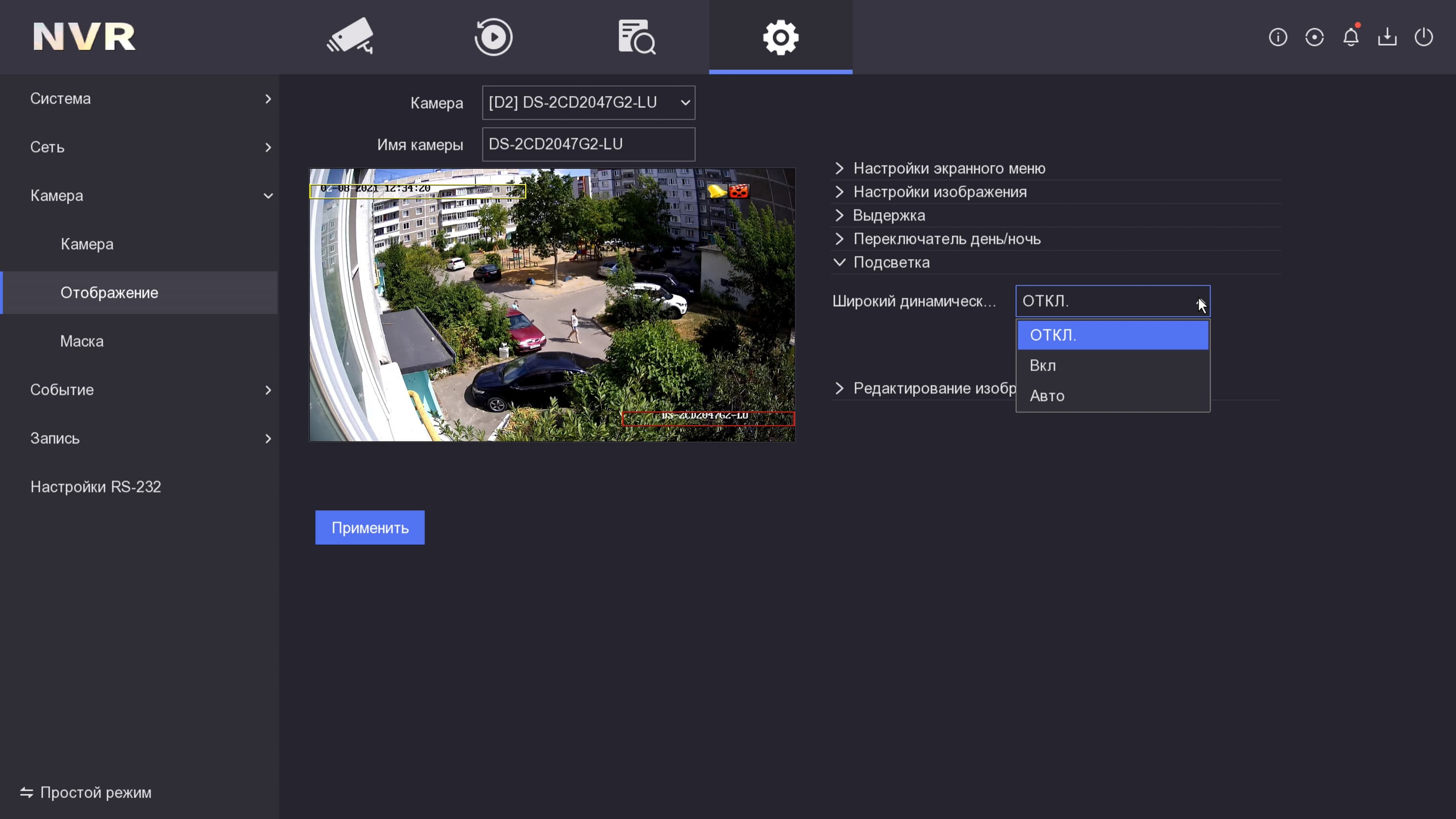Viewport: 1456px width, 819px height.
Task: Open the playback icon in top bar
Action: point(493,37)
